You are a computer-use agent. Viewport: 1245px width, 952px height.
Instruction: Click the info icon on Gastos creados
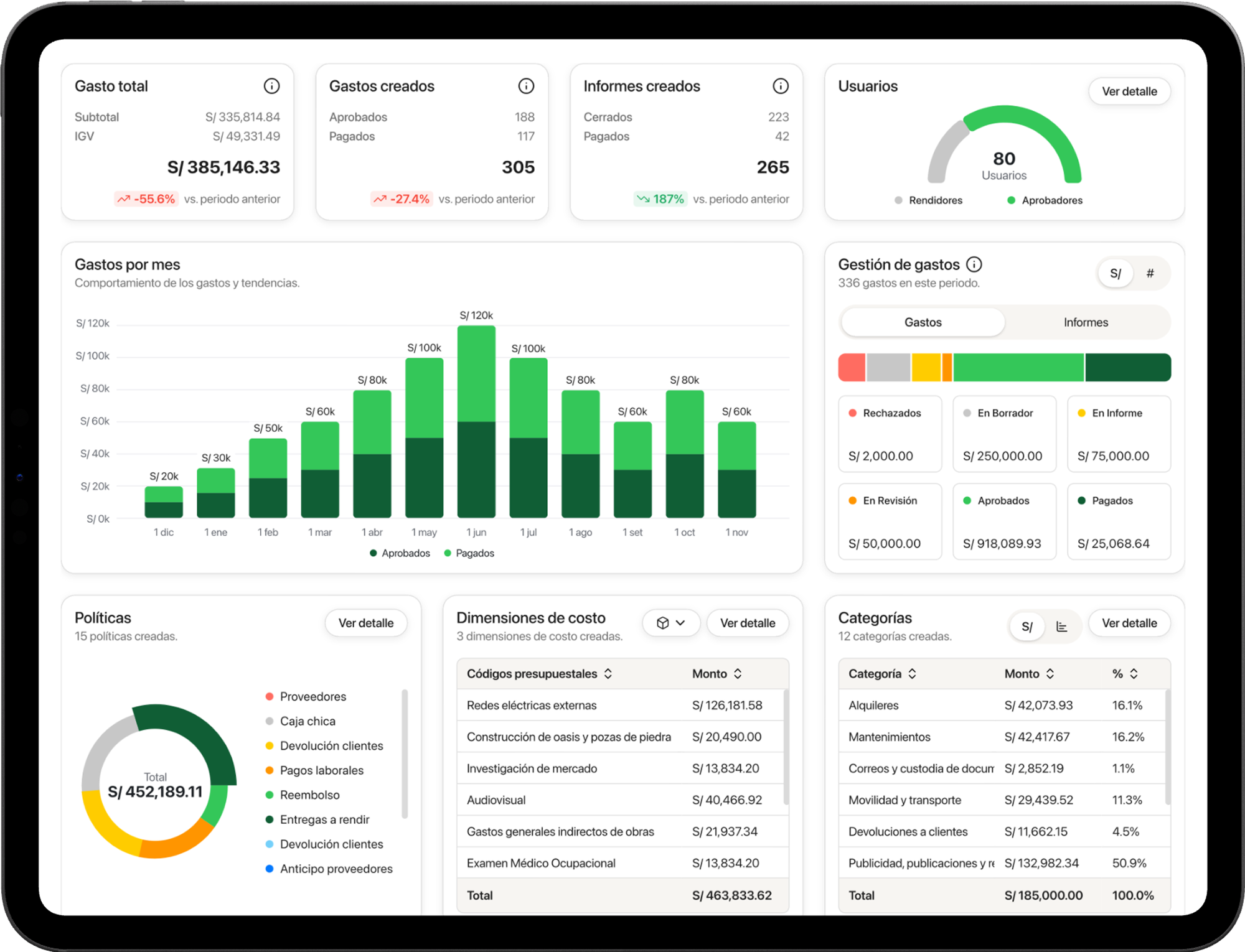coord(526,86)
